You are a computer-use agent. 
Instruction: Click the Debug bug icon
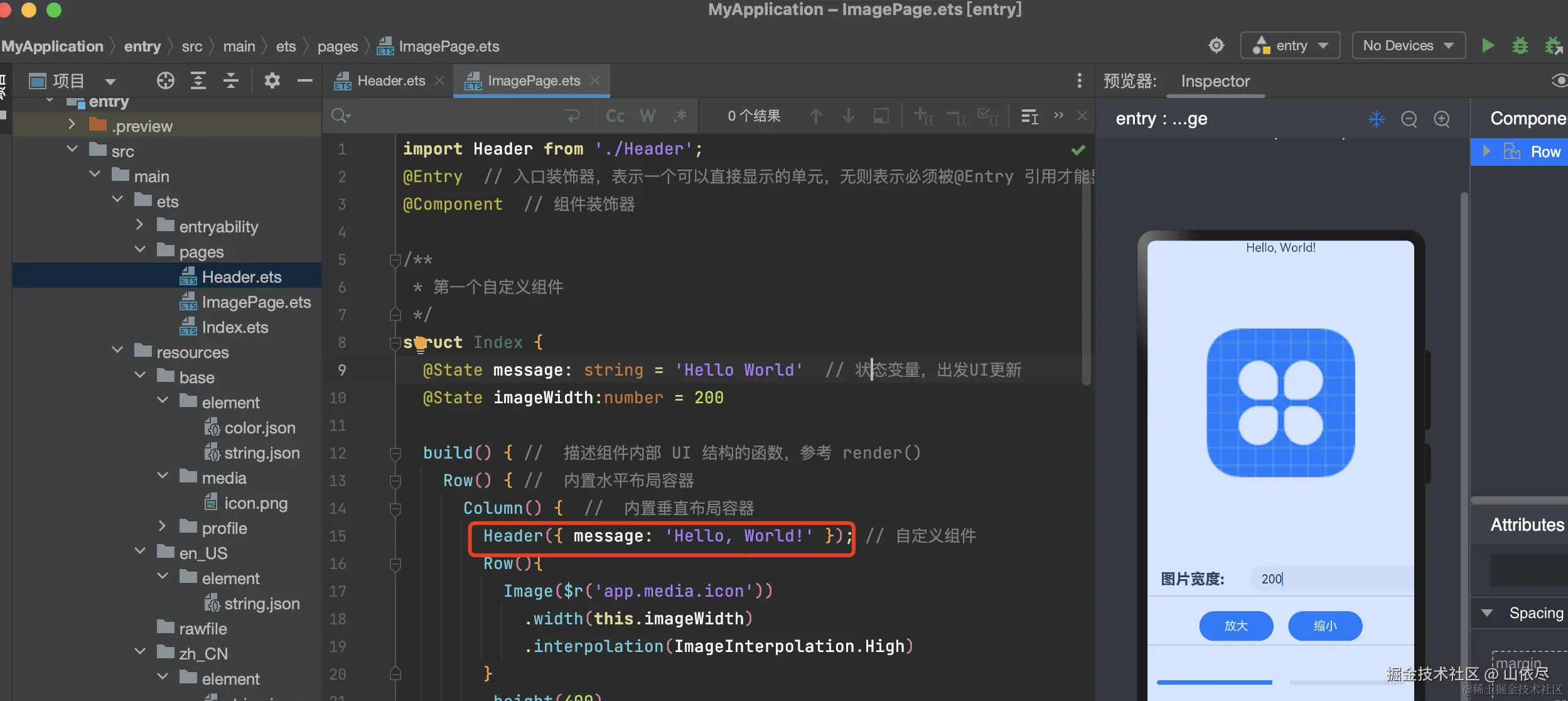pos(1520,46)
